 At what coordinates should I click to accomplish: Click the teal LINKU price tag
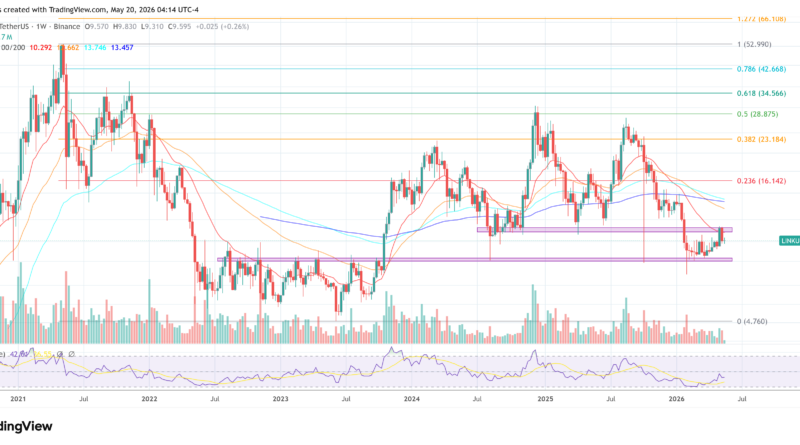tap(789, 240)
